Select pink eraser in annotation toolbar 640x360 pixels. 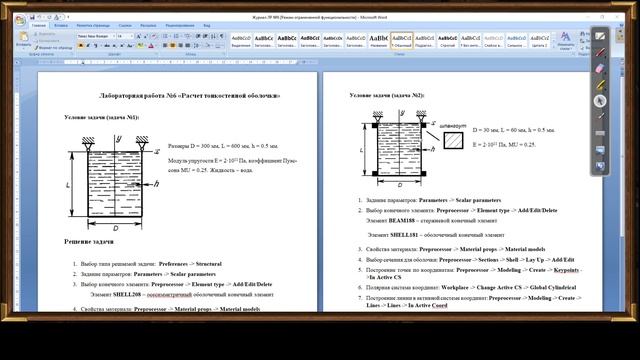point(600,69)
